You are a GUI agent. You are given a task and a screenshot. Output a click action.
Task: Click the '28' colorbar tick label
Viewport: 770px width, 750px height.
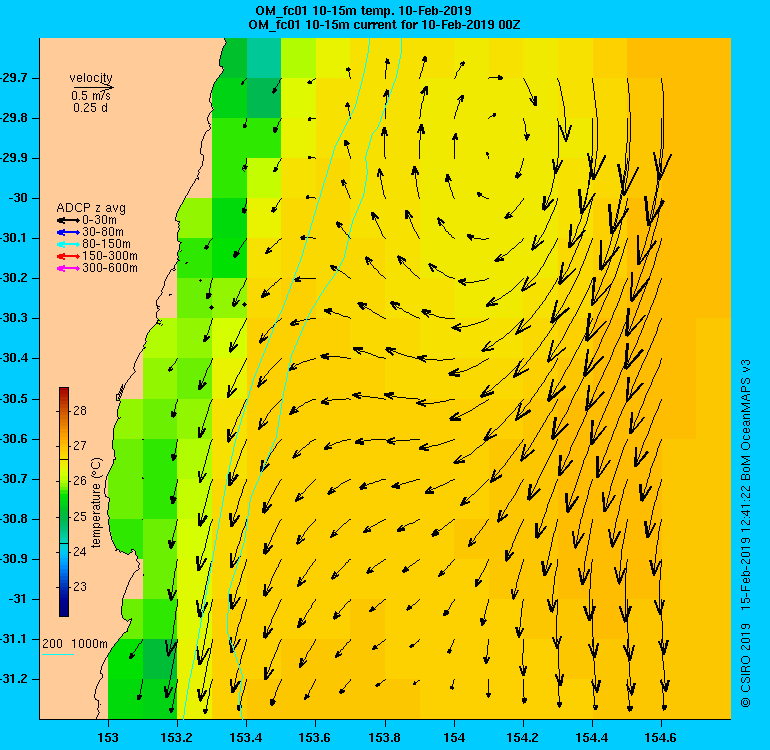pos(80,411)
